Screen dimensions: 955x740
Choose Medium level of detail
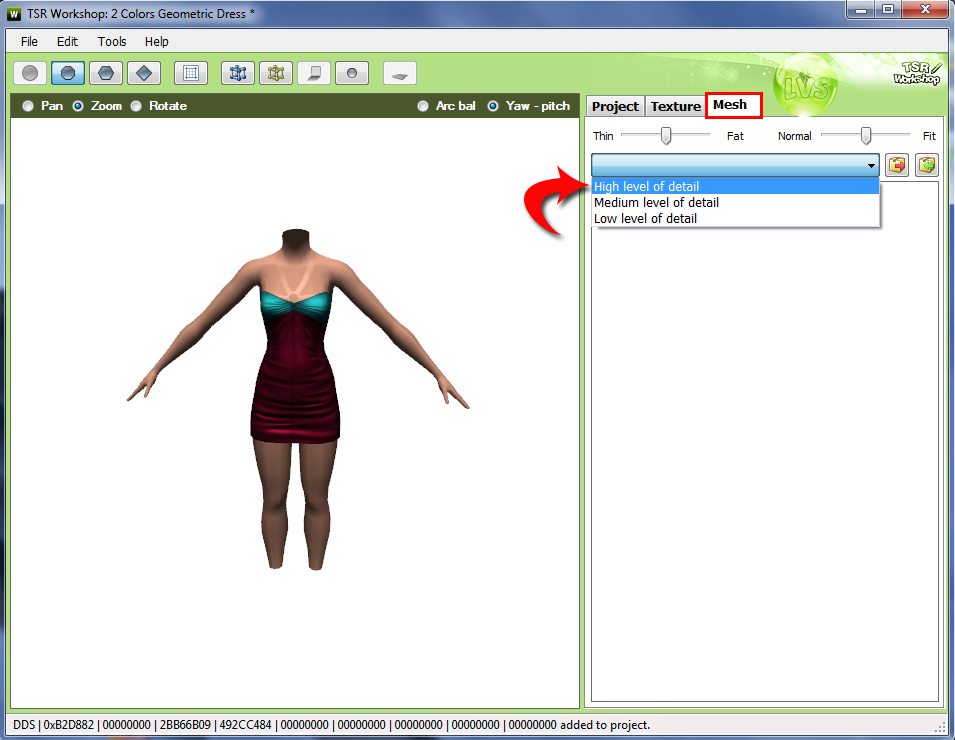coord(735,202)
